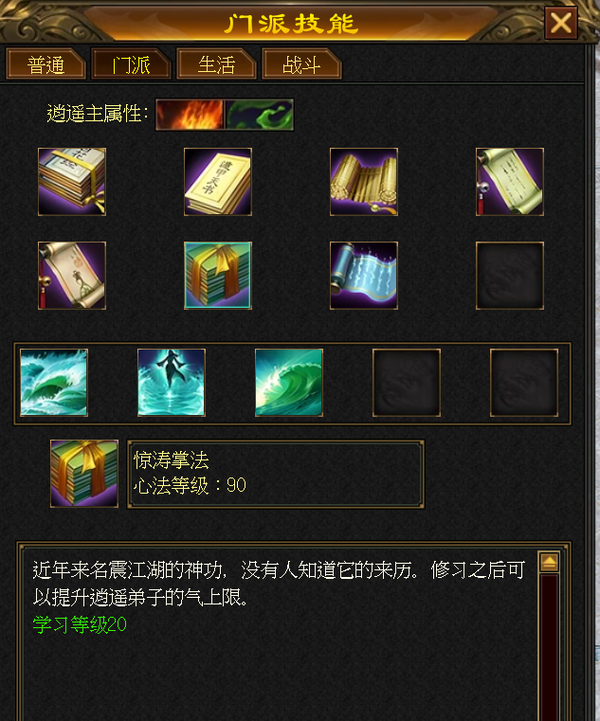The image size is (600, 721).
Task: Select the stacked books with yellow ribbon skill
Action: pos(72,182)
